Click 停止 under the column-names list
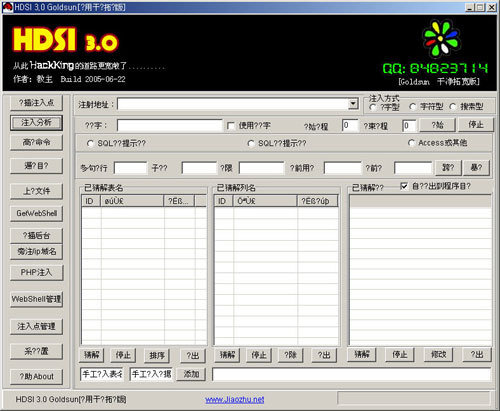Screen dimensions: 500x411 tap(259, 355)
